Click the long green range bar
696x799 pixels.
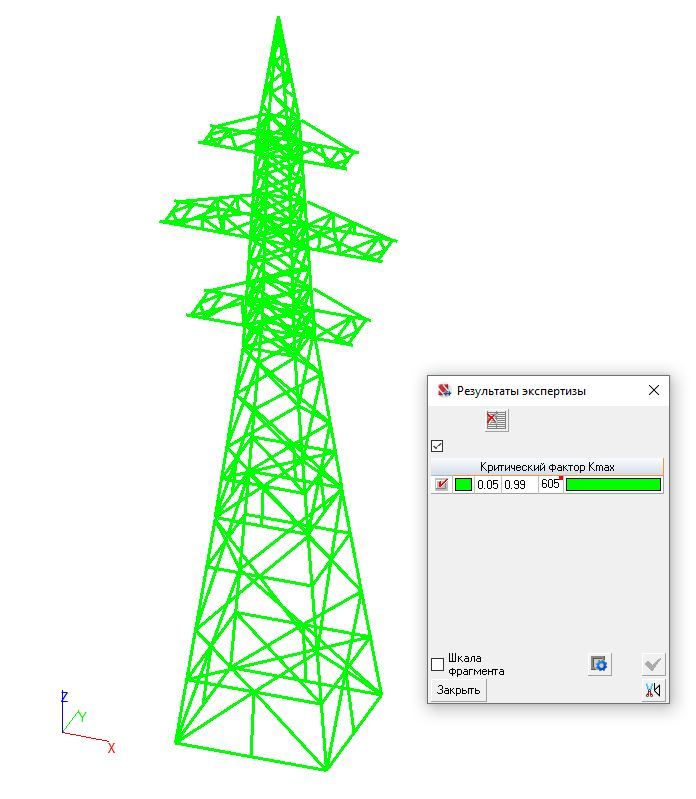(x=613, y=484)
